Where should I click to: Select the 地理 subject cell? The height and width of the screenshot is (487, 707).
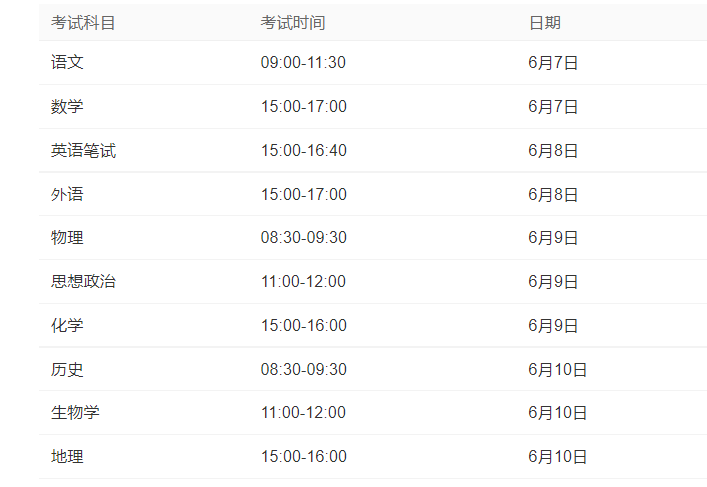pyautogui.click(x=67, y=456)
